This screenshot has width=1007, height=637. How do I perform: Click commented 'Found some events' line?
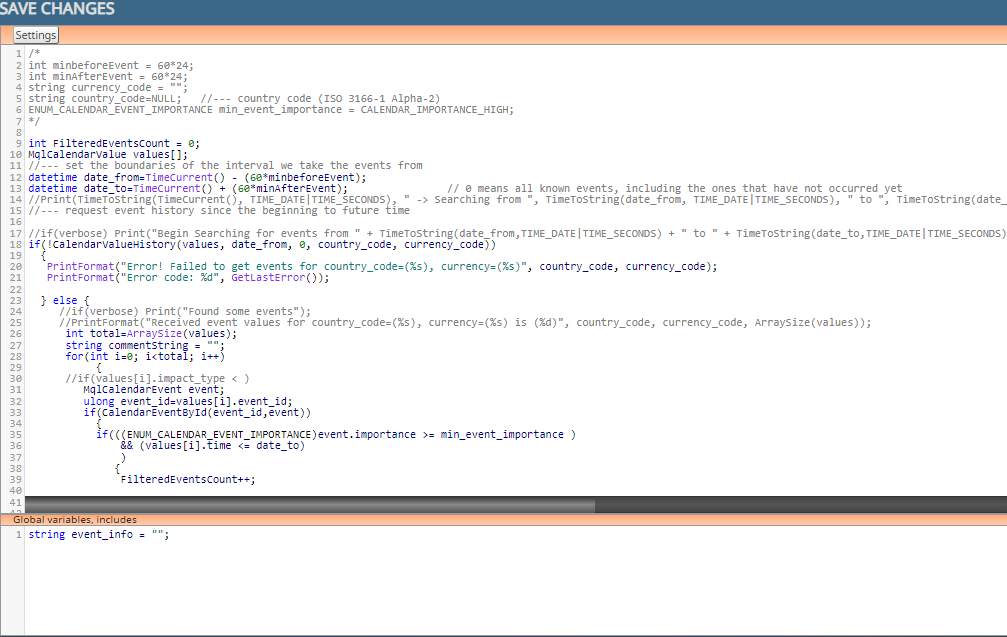point(185,311)
